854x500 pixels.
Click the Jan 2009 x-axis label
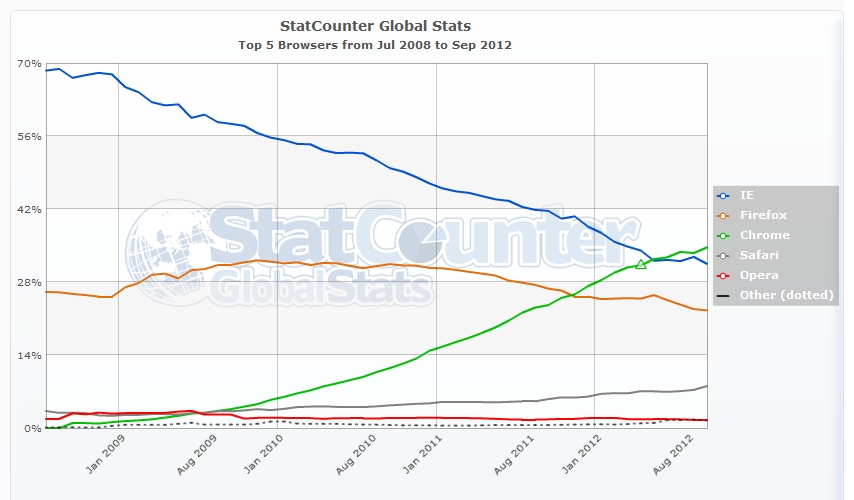click(105, 454)
